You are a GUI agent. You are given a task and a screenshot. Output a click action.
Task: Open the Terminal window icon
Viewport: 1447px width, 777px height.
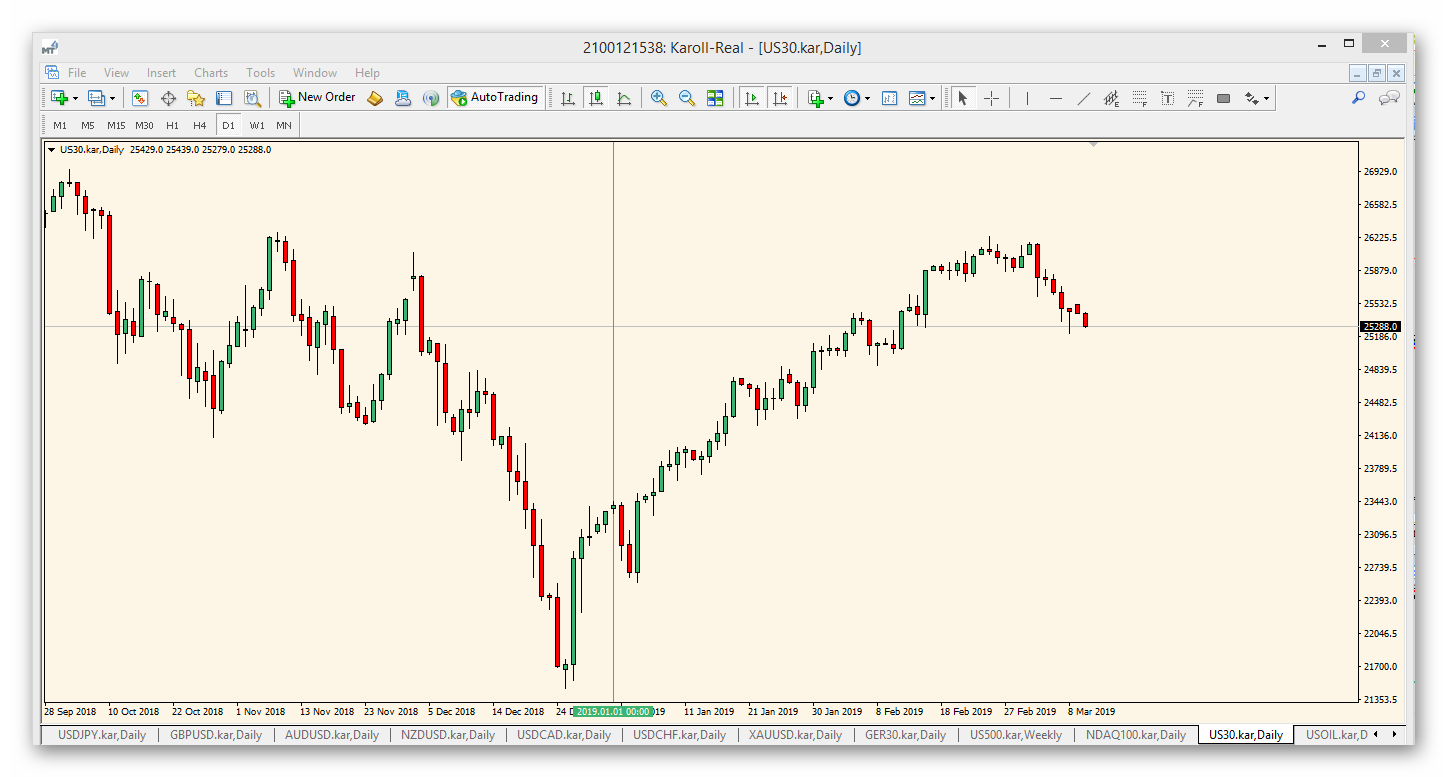[224, 98]
